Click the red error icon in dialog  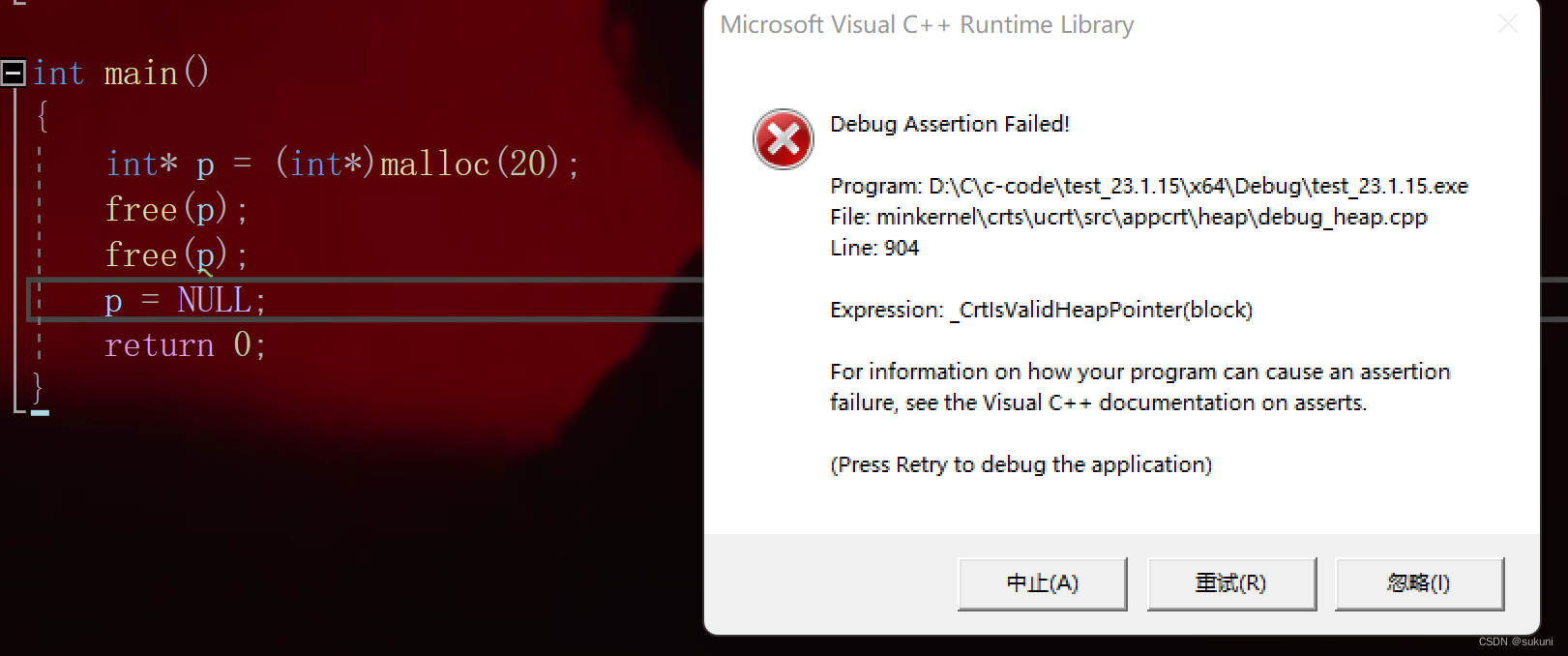point(783,139)
